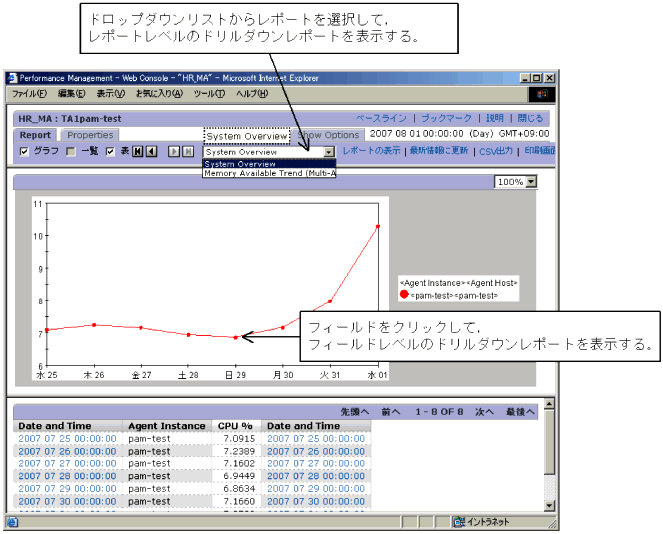Open the ファイル(F) menu
The width and height of the screenshot is (663, 534).
tap(29, 94)
